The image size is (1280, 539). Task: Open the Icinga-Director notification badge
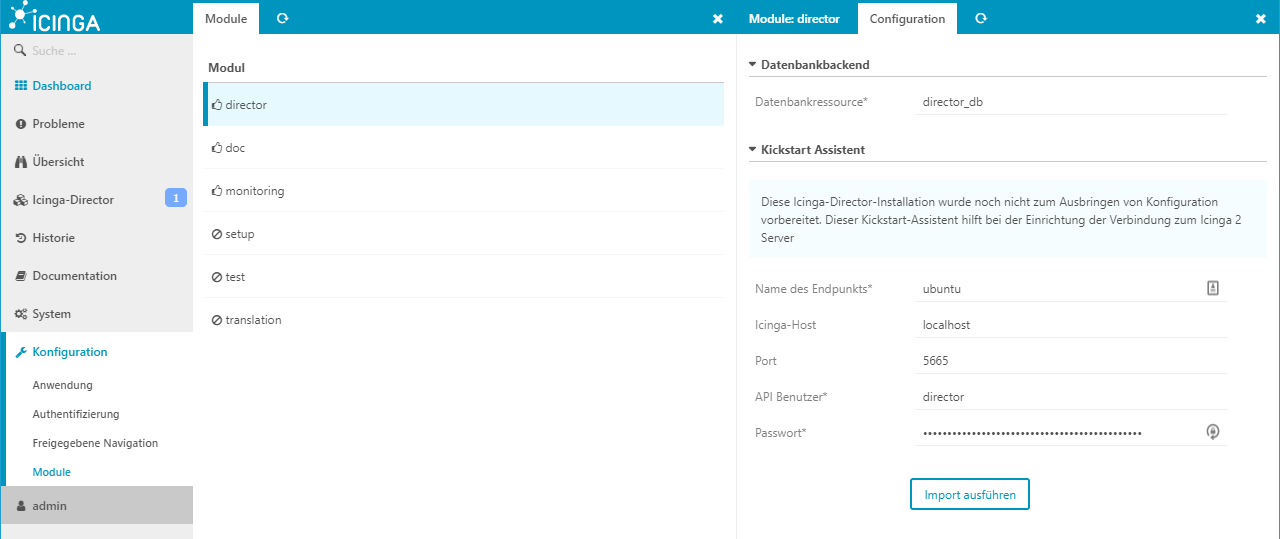tap(175, 199)
